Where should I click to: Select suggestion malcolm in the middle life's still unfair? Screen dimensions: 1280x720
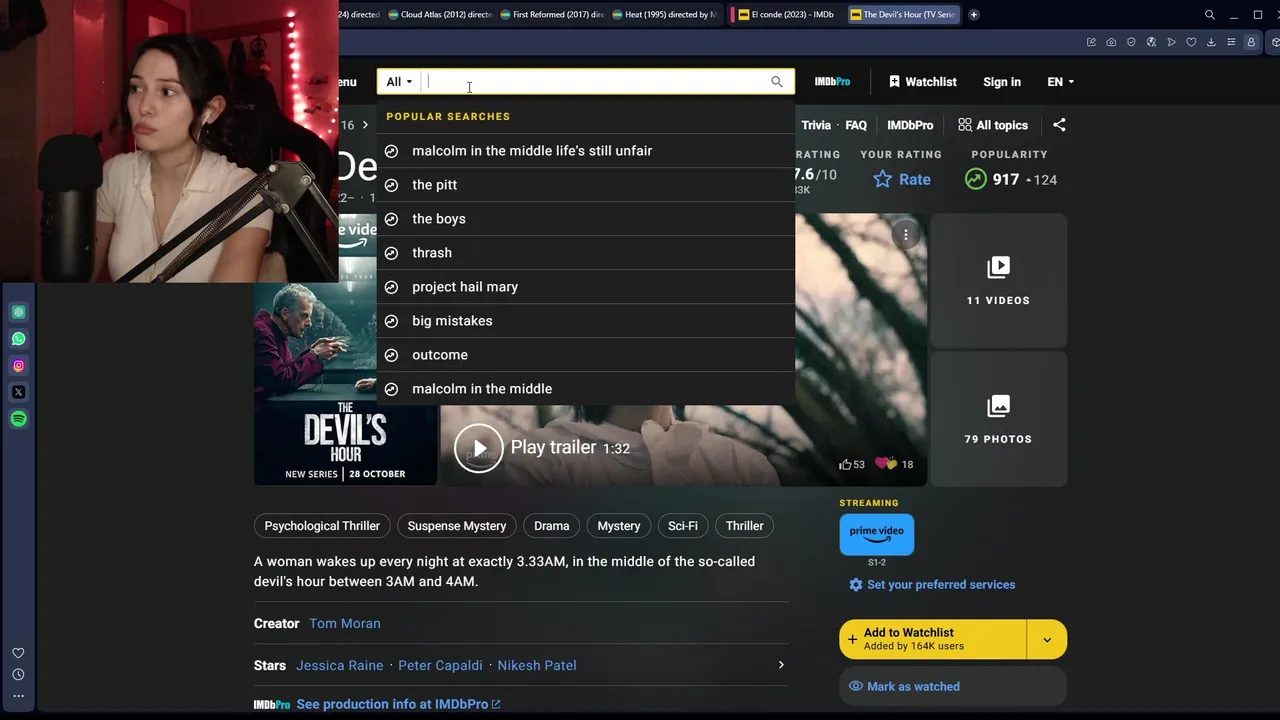[x=586, y=151]
